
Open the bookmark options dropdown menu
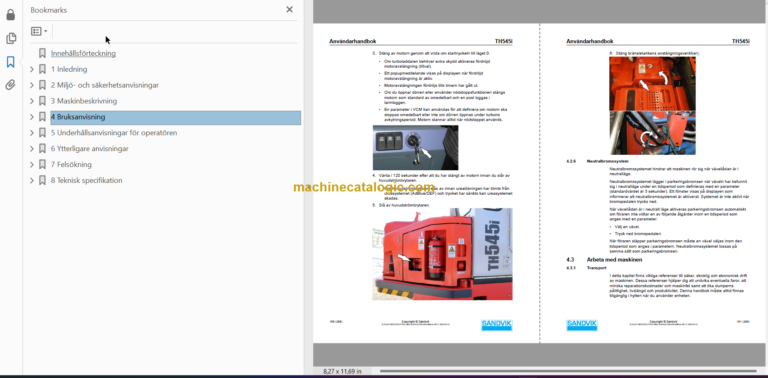(39, 31)
